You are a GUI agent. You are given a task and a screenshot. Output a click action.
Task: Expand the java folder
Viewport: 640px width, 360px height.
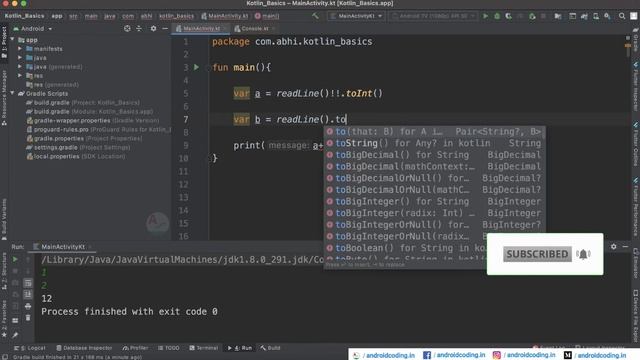(20, 58)
